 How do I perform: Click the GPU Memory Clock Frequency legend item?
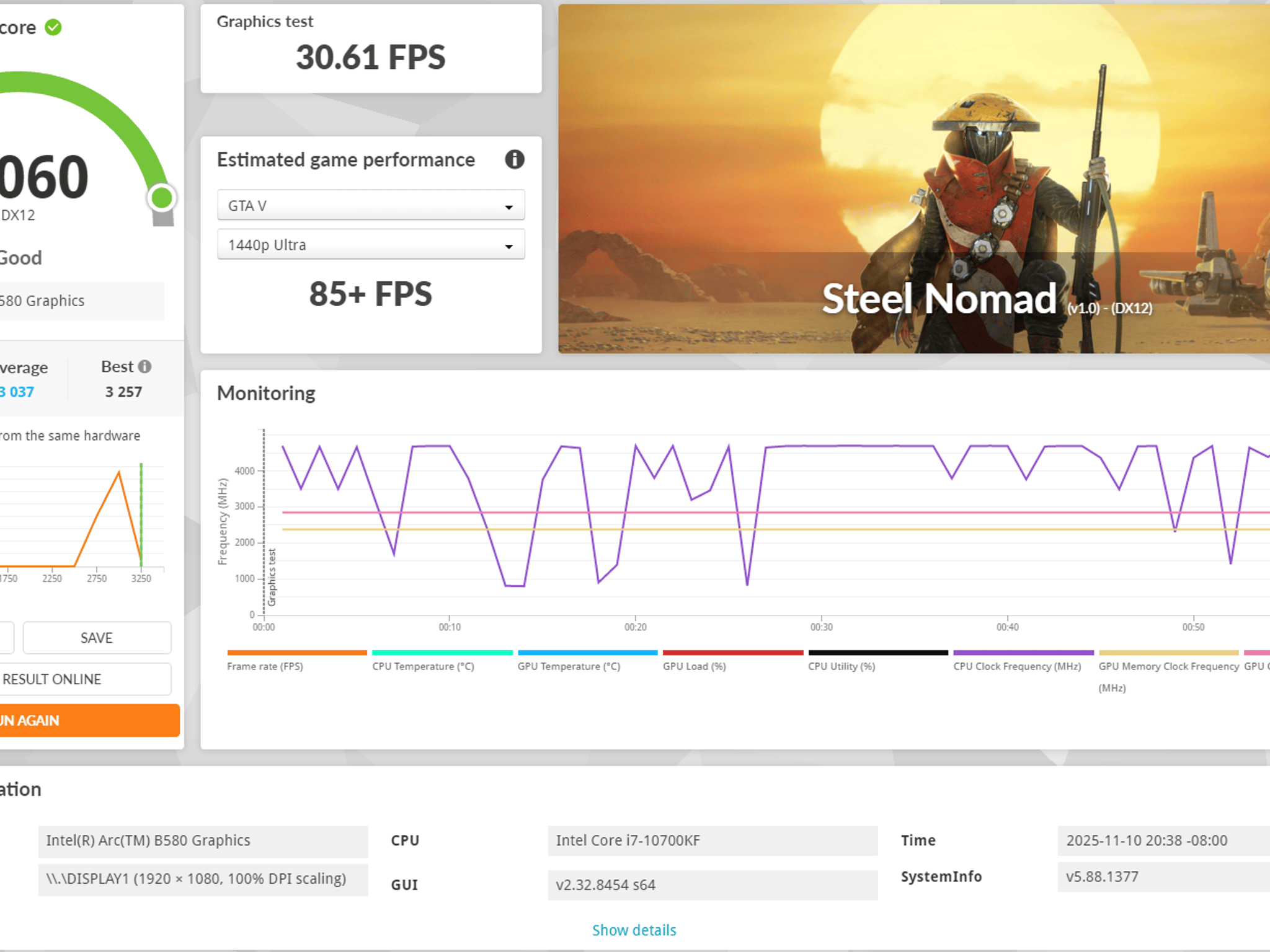1168,667
